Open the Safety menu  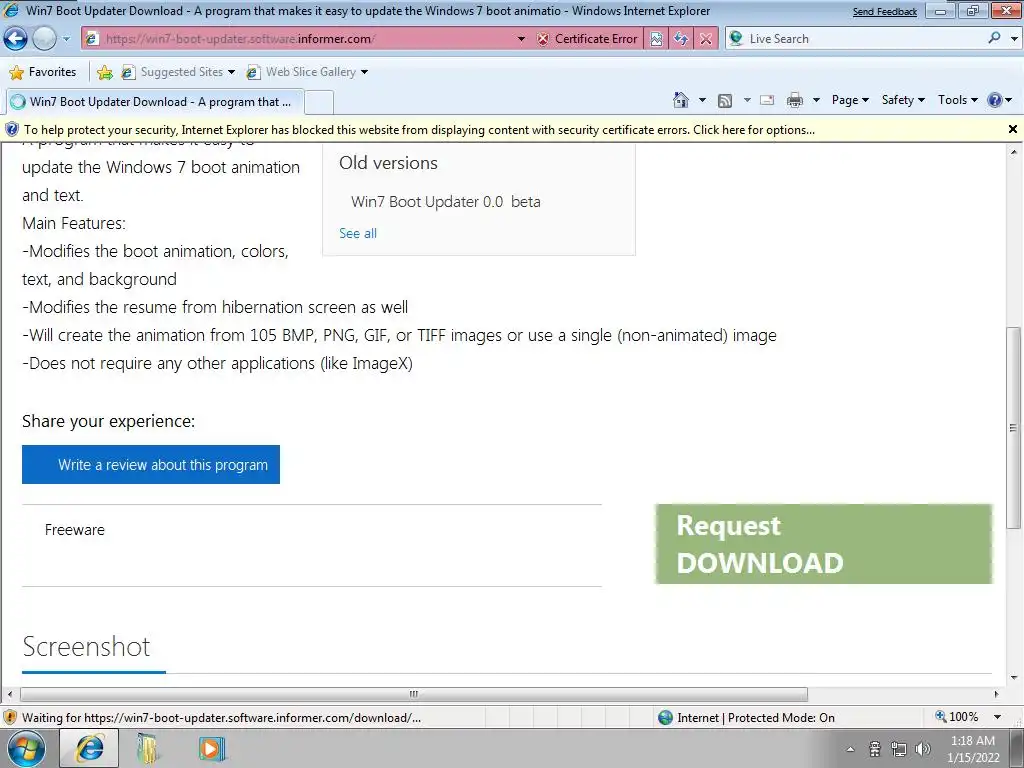(903, 100)
